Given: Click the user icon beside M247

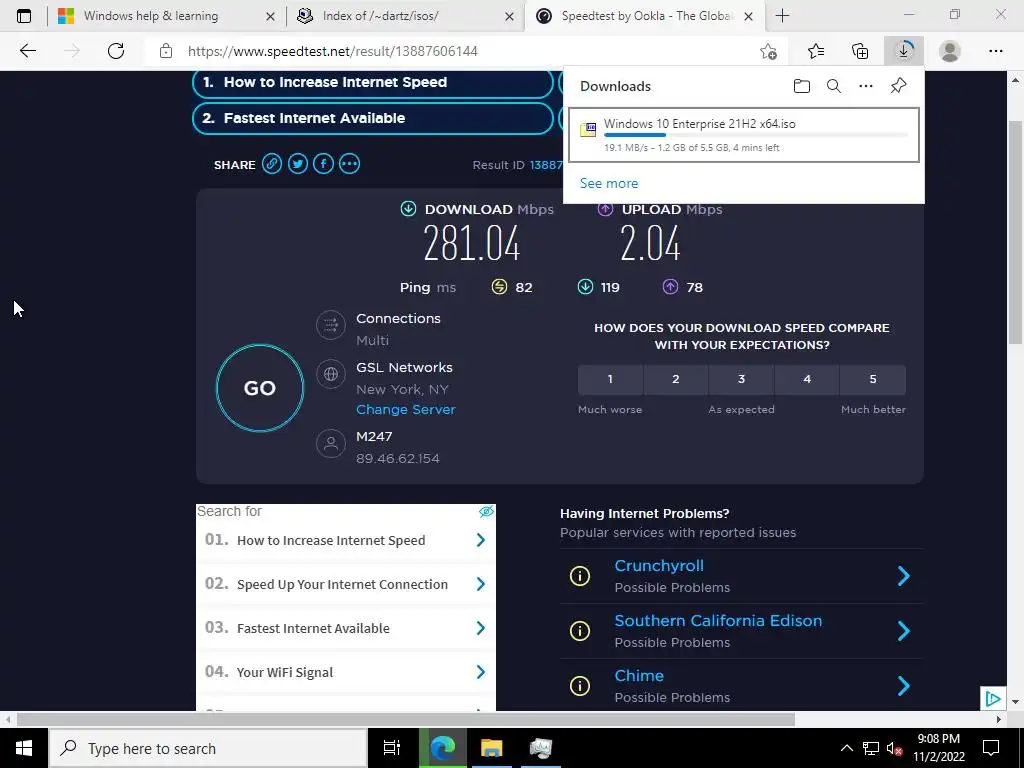Looking at the screenshot, I should [x=331, y=443].
